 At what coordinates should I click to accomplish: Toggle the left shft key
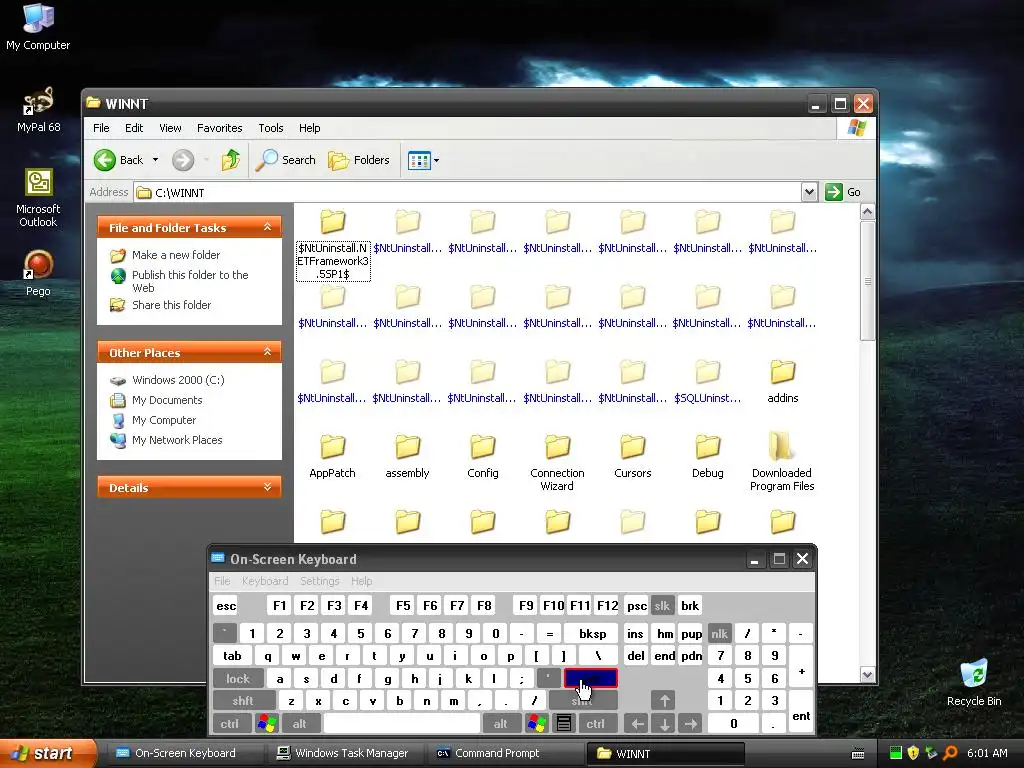click(x=243, y=701)
